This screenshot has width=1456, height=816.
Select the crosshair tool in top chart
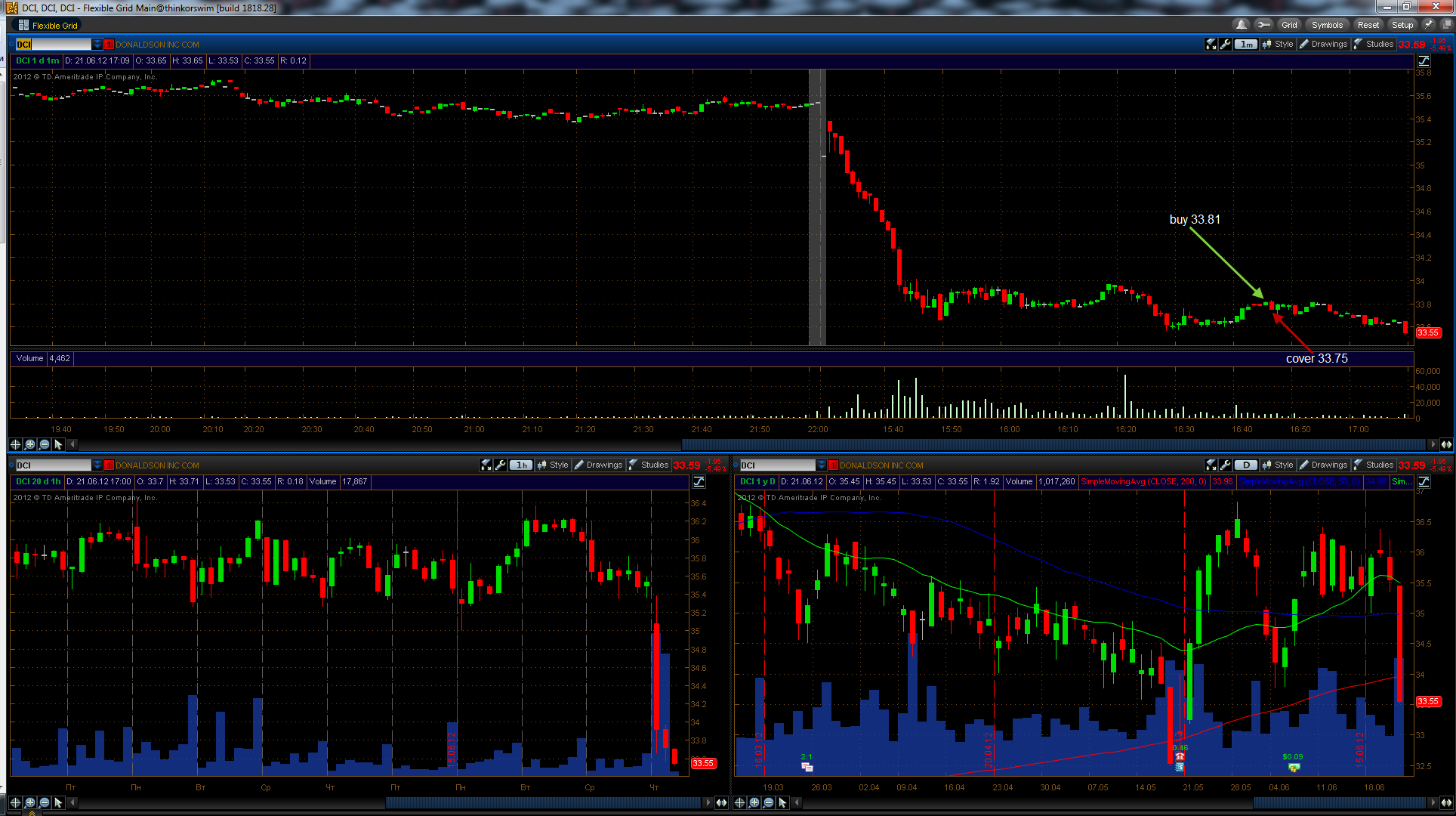pyautogui.click(x=15, y=444)
